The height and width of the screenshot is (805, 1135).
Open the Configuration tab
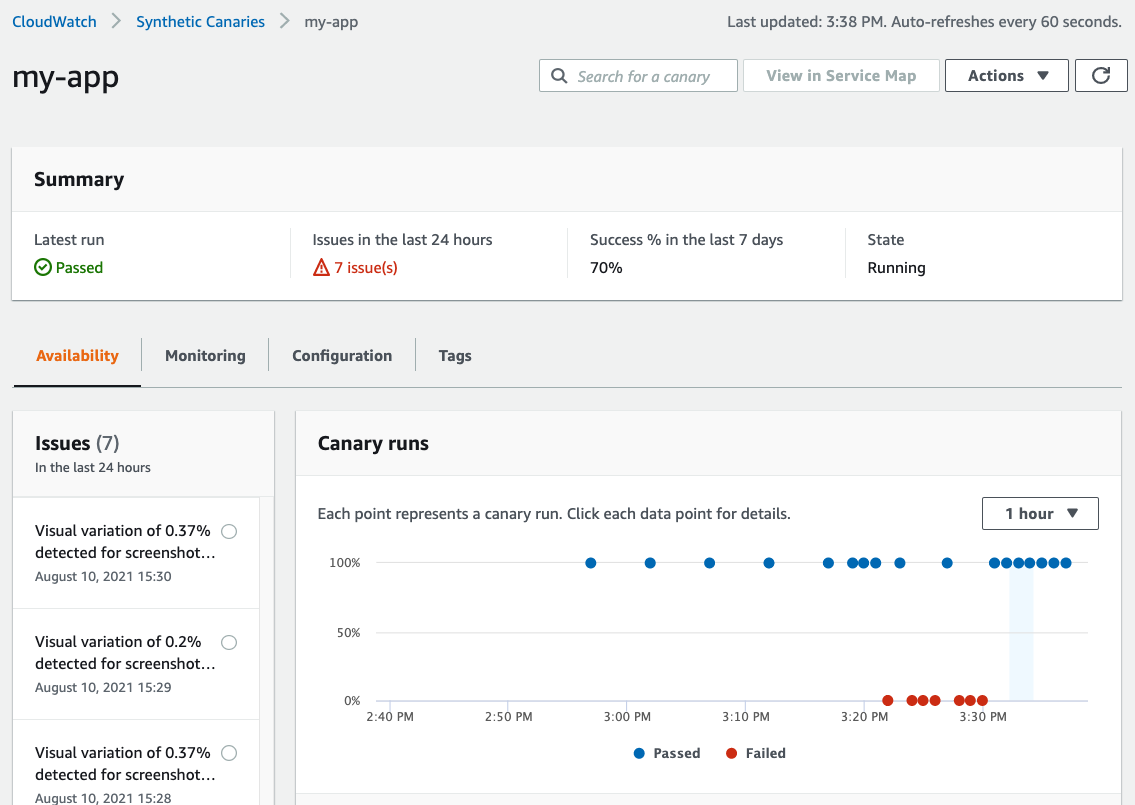coord(342,355)
